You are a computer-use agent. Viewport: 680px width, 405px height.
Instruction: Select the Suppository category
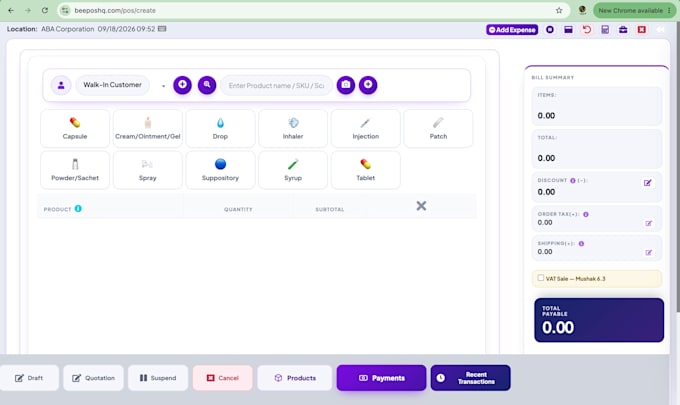tap(220, 170)
